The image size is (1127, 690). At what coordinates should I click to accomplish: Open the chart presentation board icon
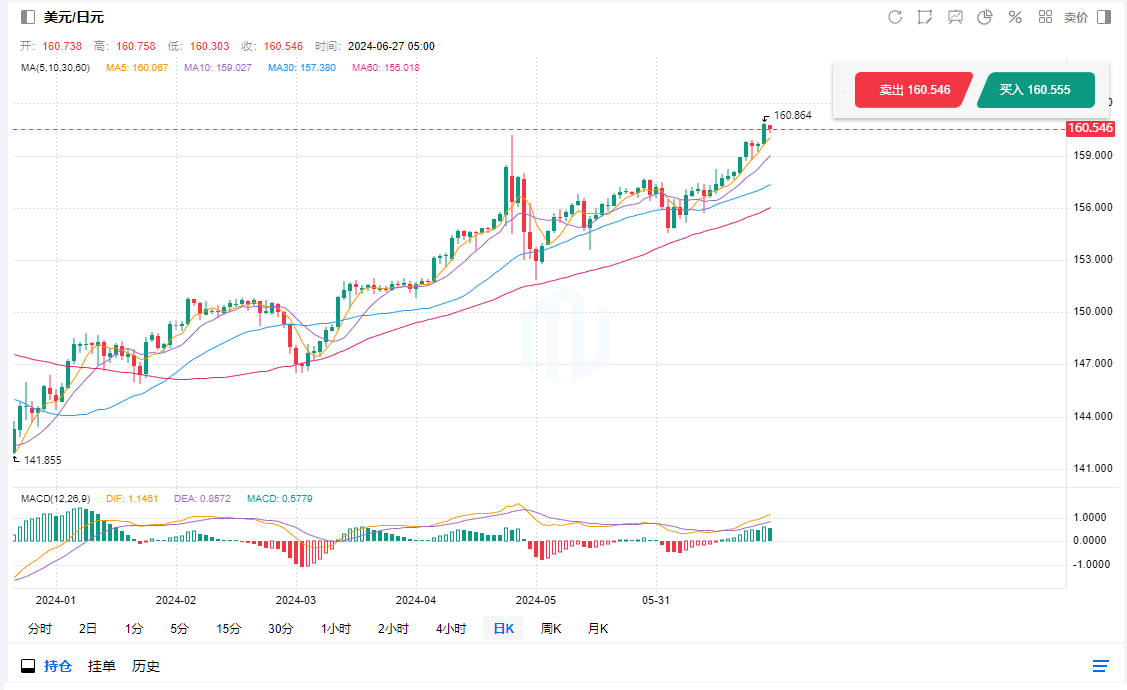(955, 17)
